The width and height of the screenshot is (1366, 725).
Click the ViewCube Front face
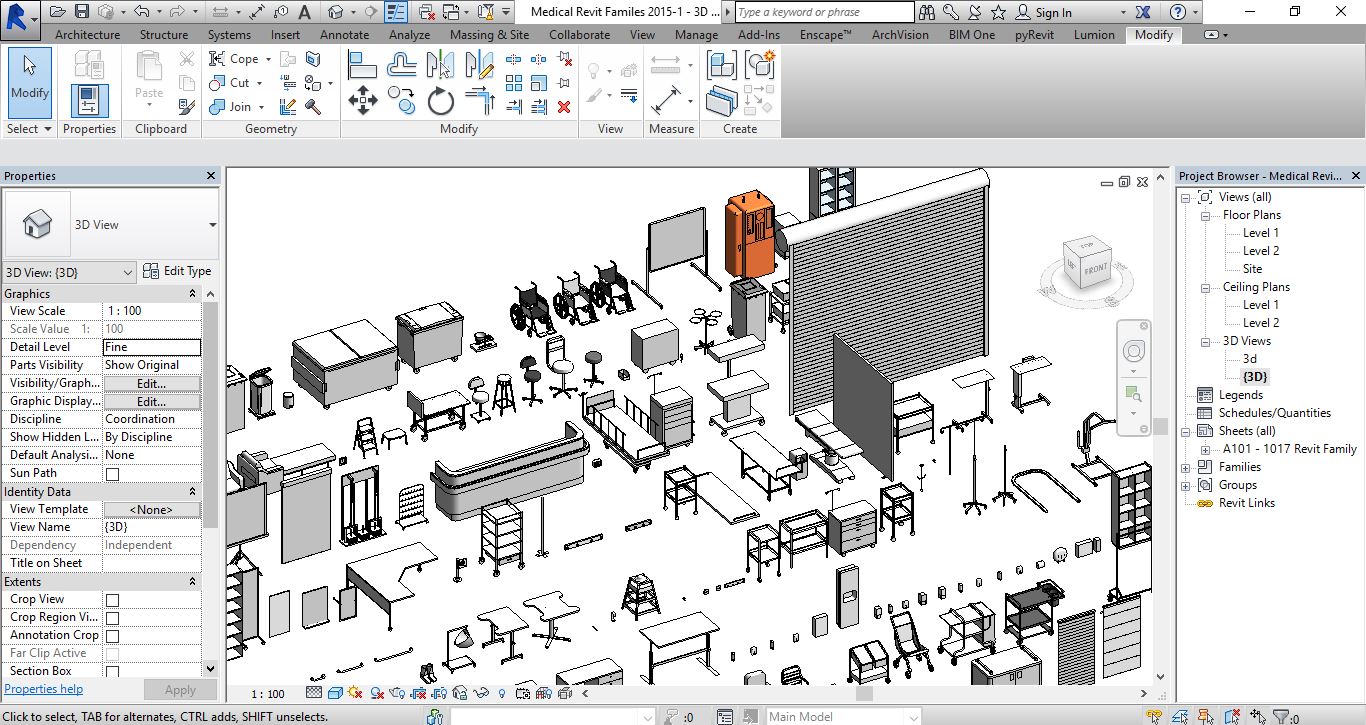(x=1096, y=269)
